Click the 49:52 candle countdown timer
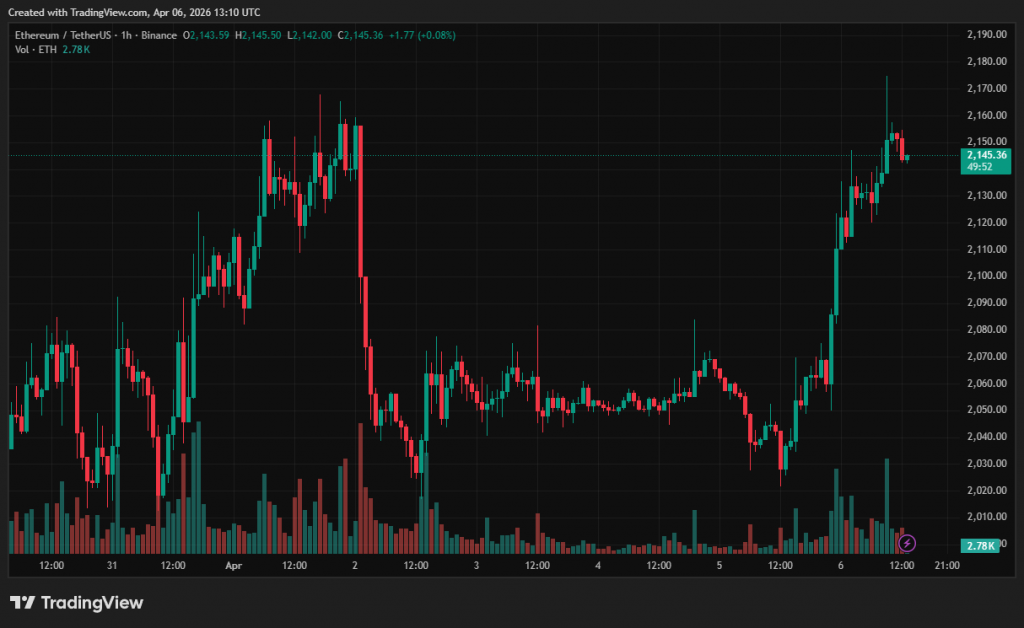 979,167
